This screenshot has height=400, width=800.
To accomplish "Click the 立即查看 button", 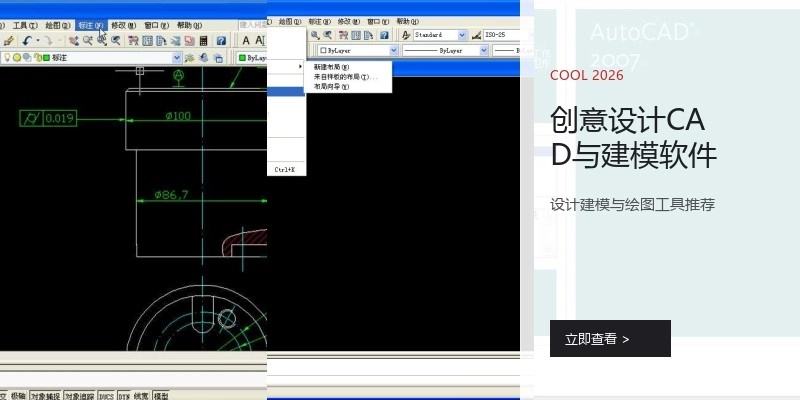I will click(610, 339).
